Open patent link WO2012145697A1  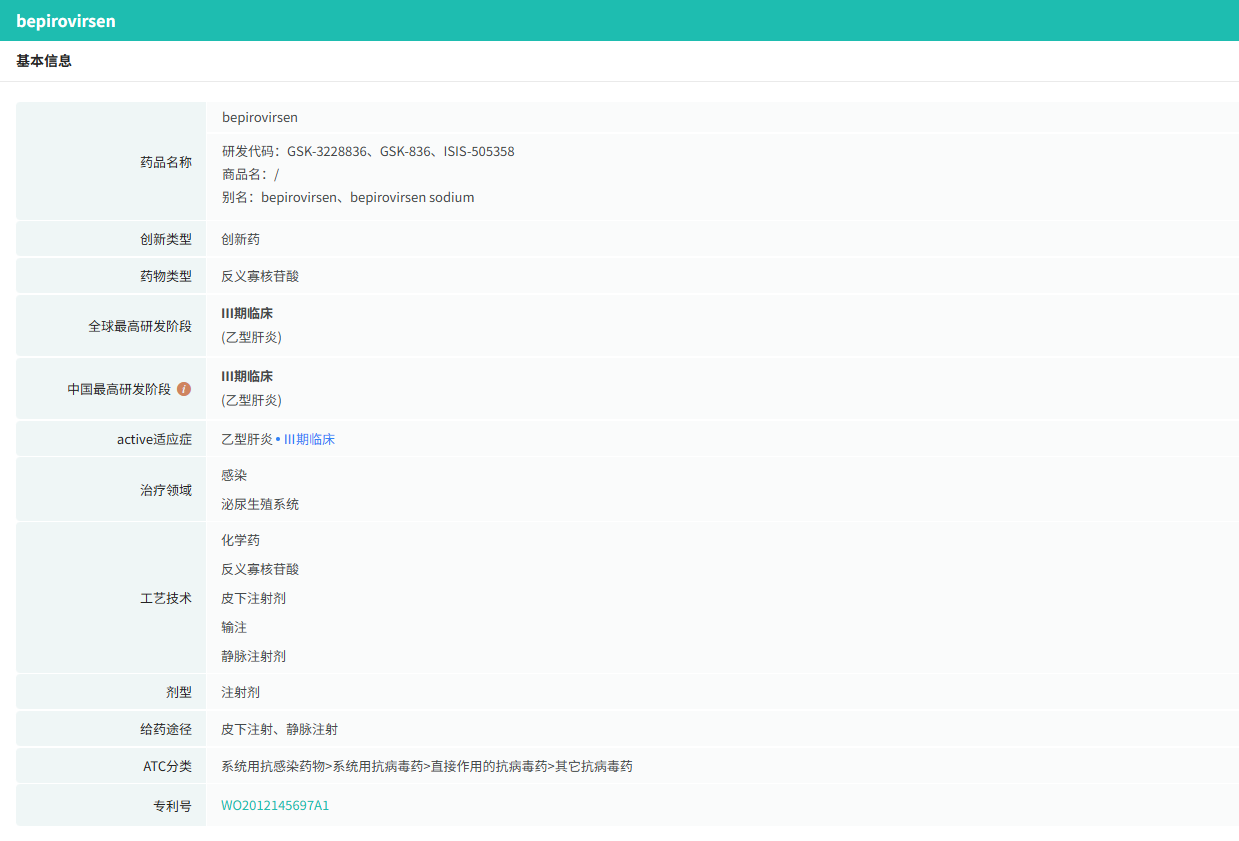(x=275, y=805)
